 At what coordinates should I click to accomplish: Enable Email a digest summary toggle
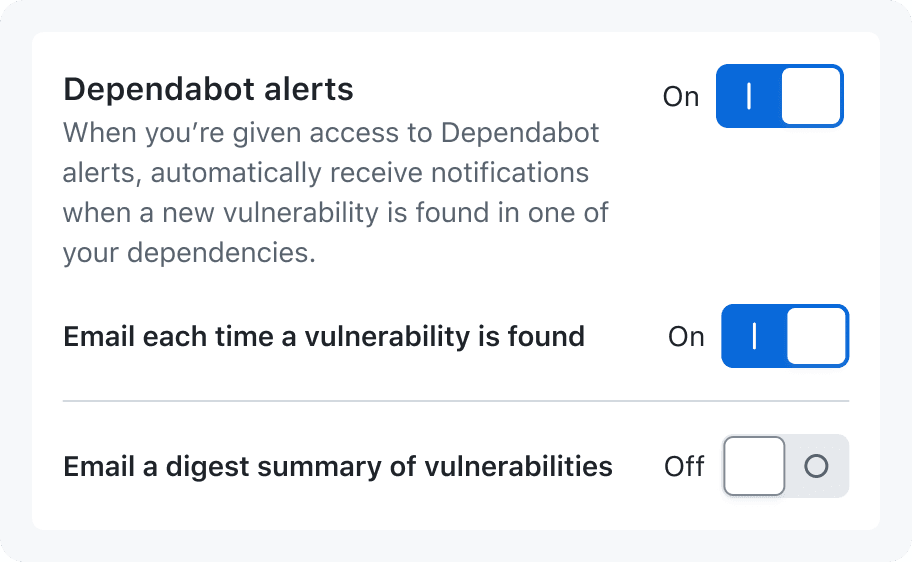pyautogui.click(x=786, y=466)
